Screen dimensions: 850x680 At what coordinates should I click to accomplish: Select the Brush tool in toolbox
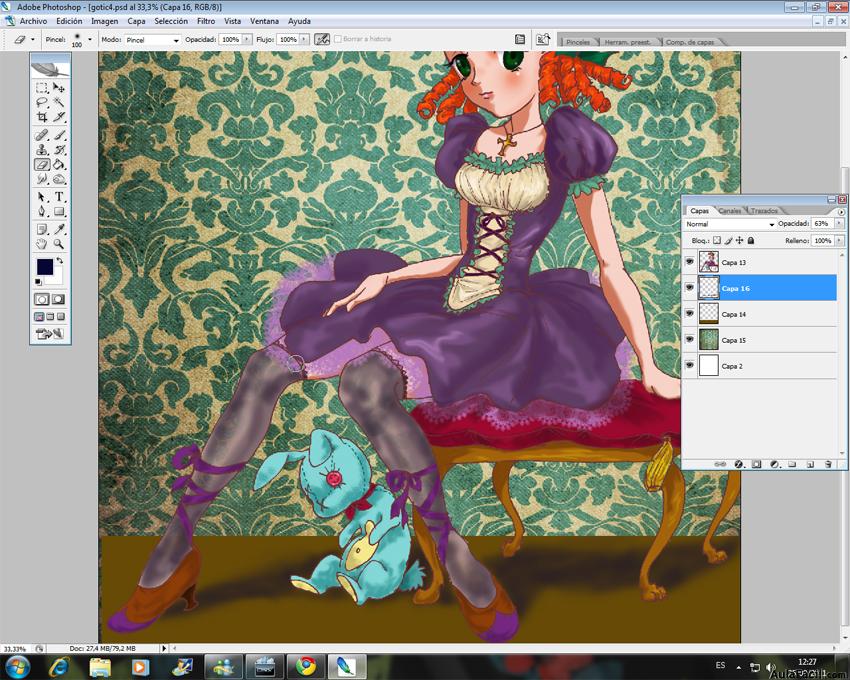click(x=59, y=135)
